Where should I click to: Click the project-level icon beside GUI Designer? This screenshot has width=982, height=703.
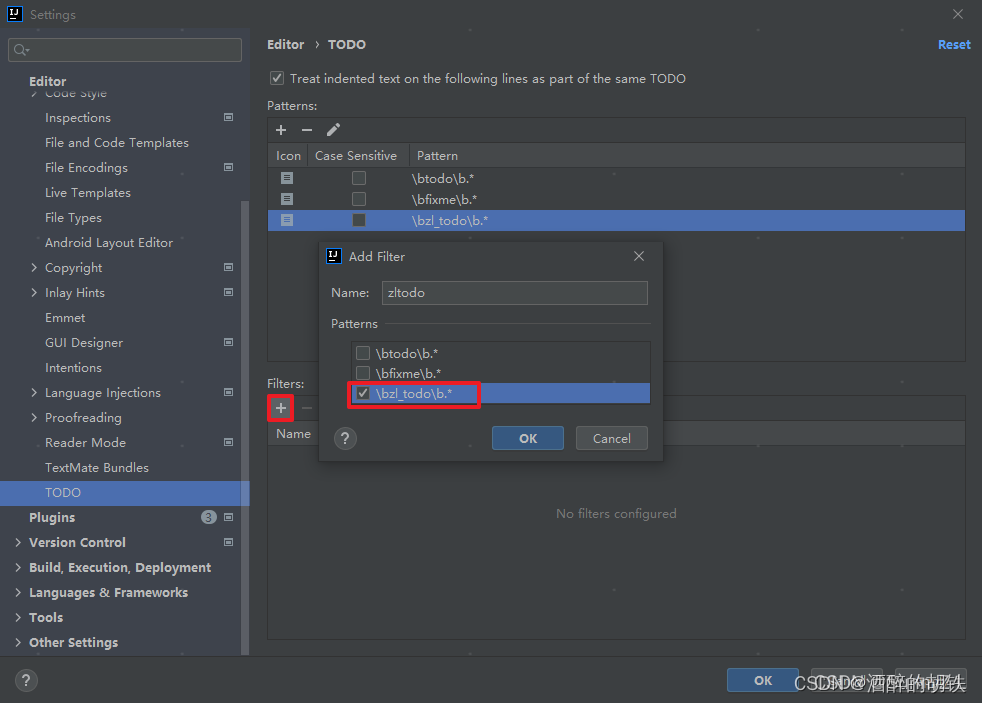[229, 342]
